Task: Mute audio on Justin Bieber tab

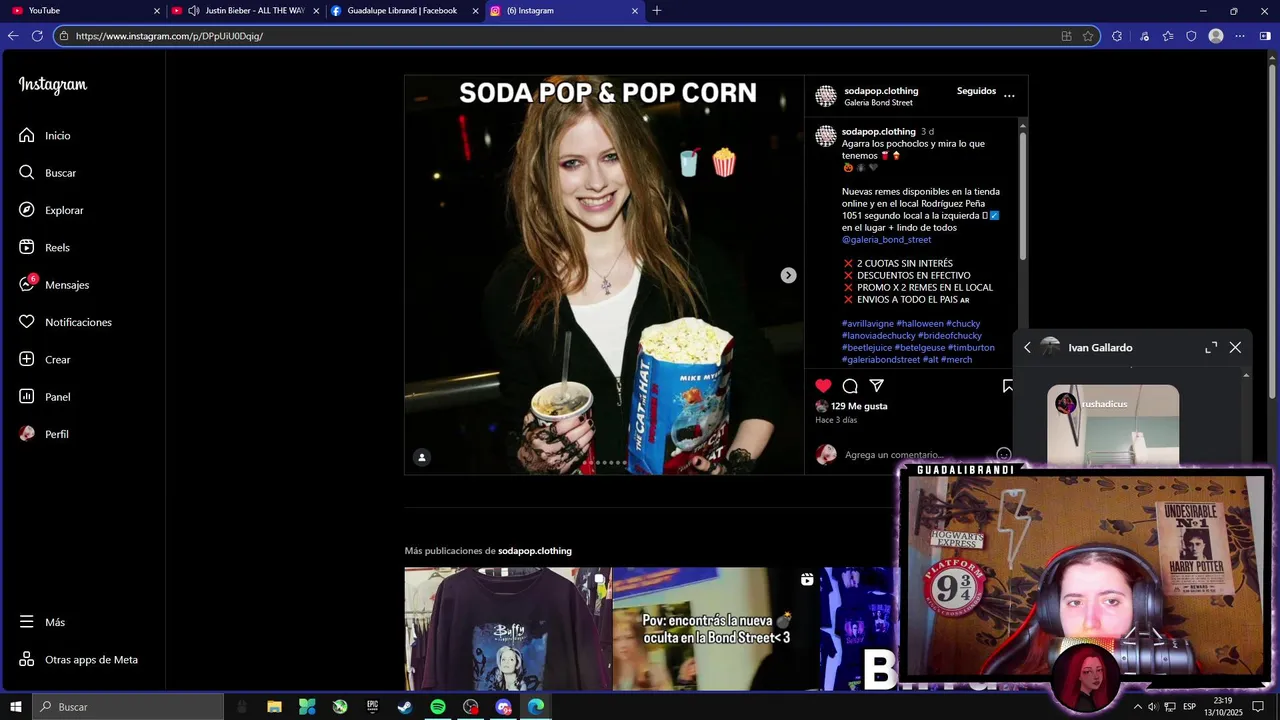Action: [193, 11]
